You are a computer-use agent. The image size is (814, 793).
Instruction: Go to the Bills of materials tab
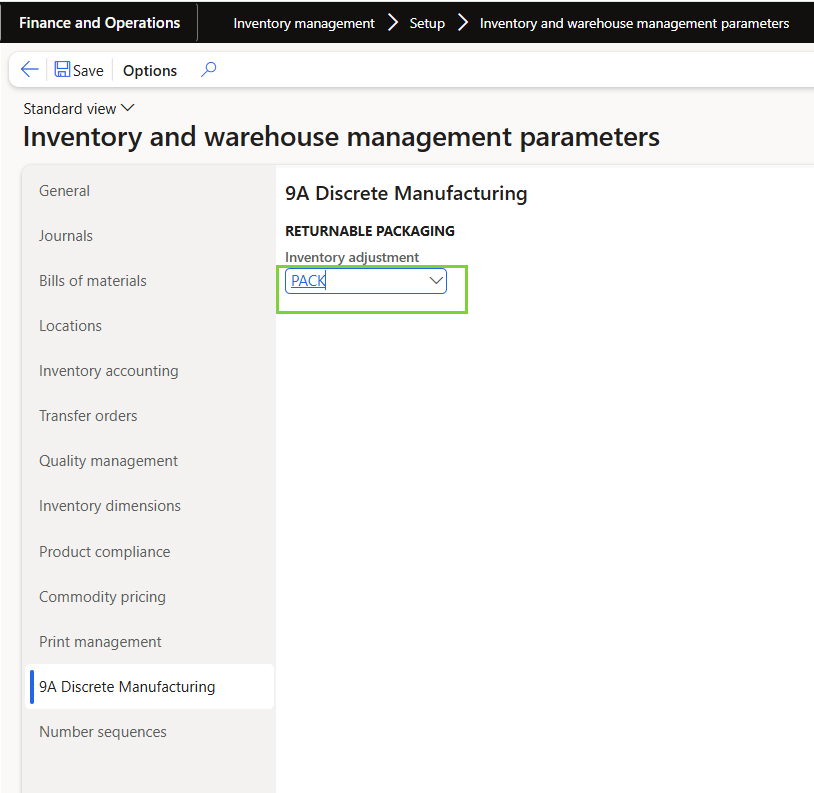click(x=93, y=281)
